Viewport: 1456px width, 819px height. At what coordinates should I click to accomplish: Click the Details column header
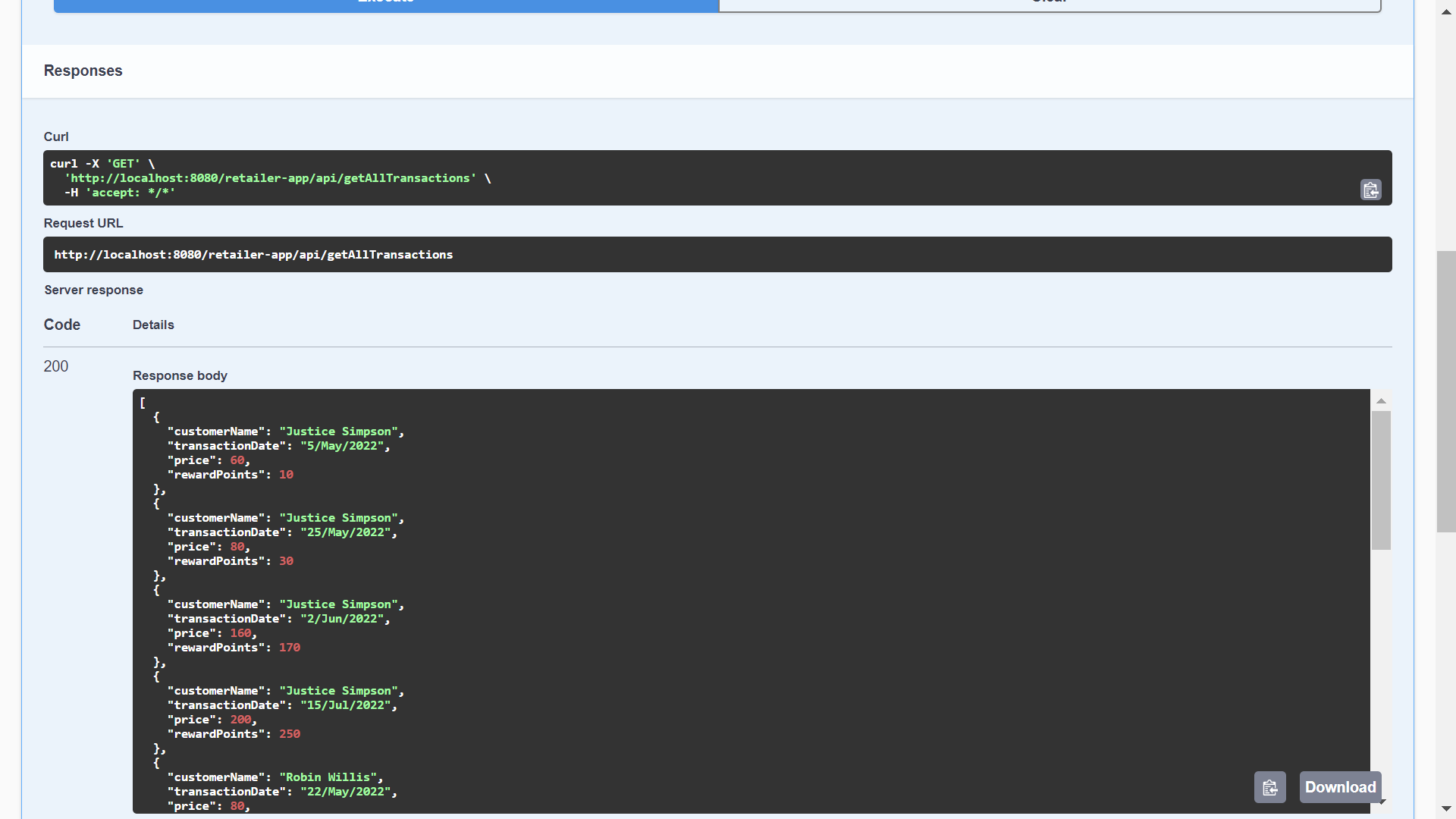pyautogui.click(x=153, y=325)
